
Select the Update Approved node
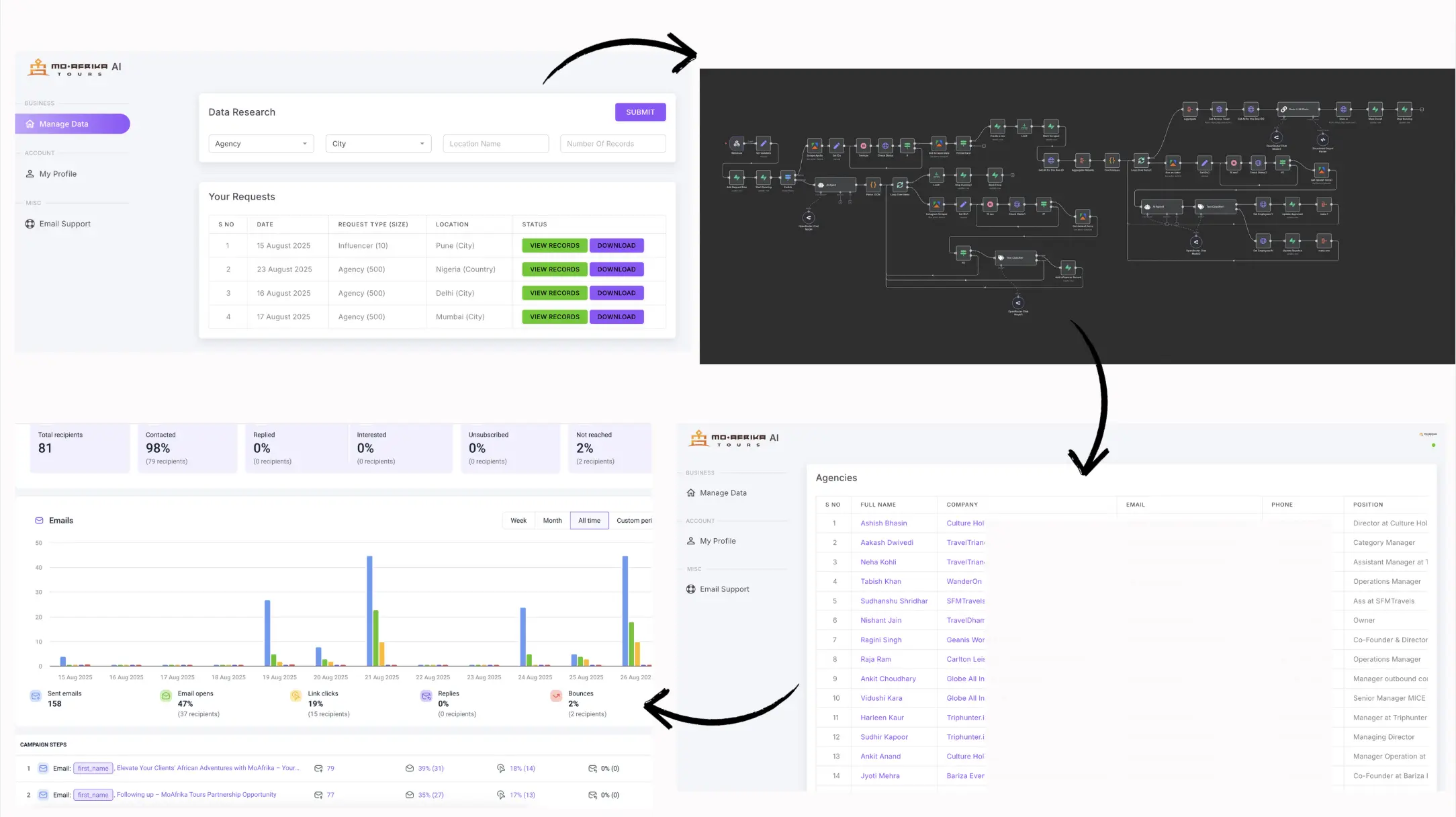[x=1292, y=204]
